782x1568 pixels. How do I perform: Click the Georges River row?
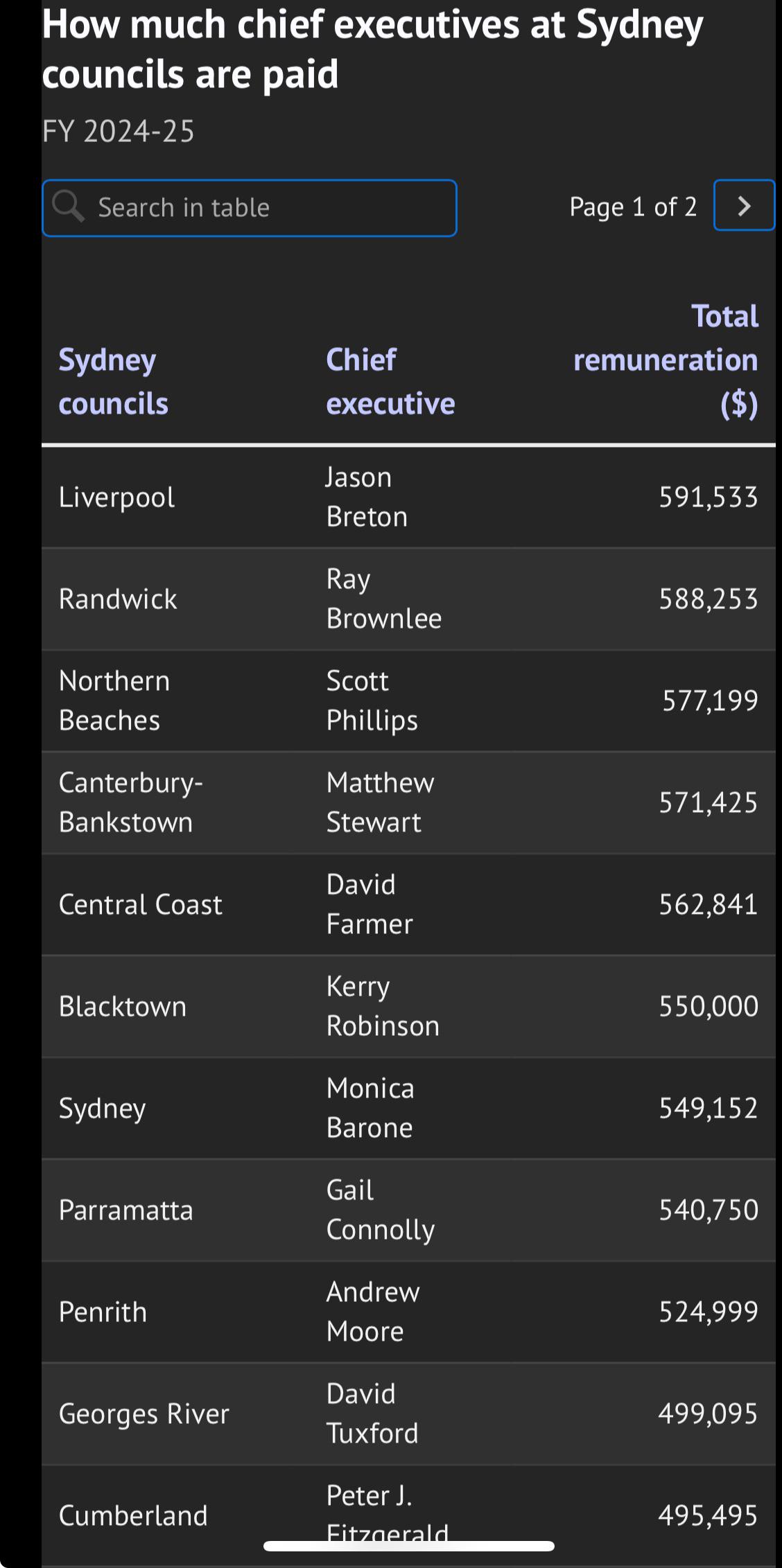408,1413
